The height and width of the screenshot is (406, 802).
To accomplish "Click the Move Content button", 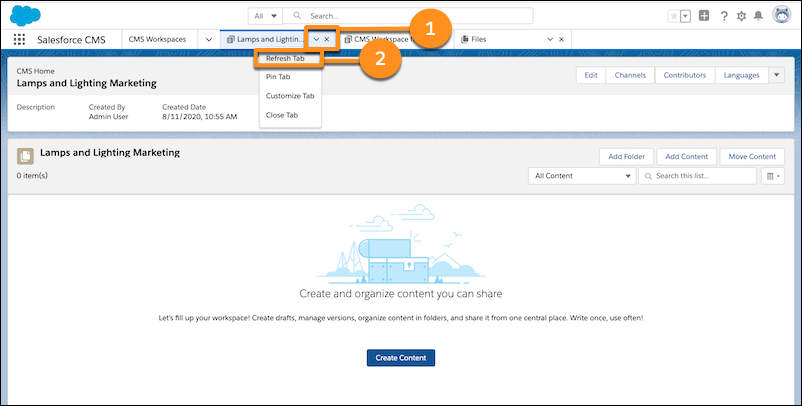I will coord(752,156).
